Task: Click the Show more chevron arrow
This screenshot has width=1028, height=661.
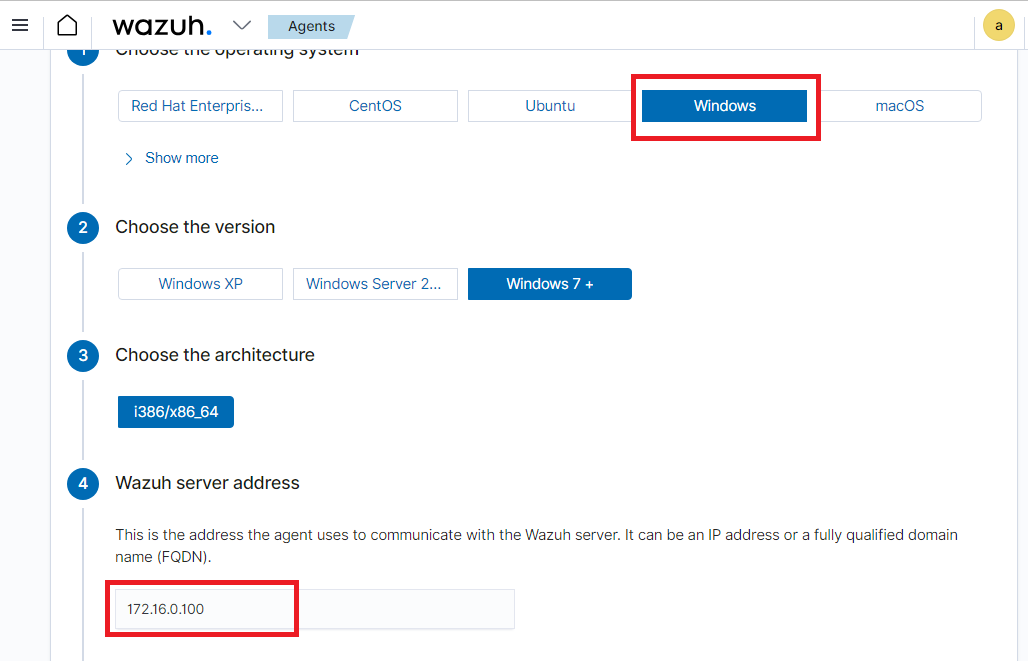Action: [x=128, y=159]
